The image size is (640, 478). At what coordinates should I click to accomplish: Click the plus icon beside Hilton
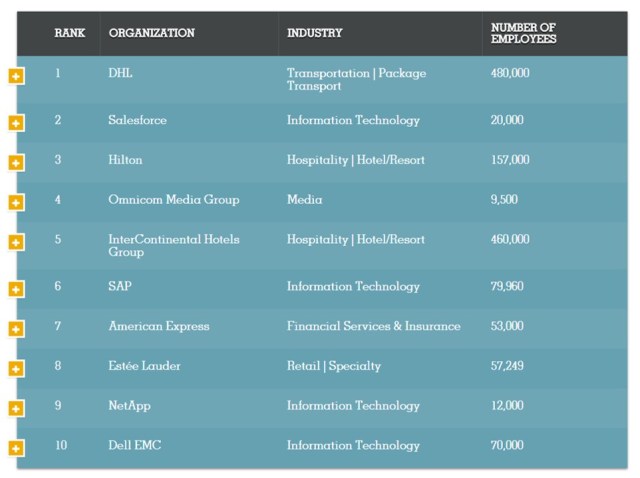pyautogui.click(x=16, y=162)
